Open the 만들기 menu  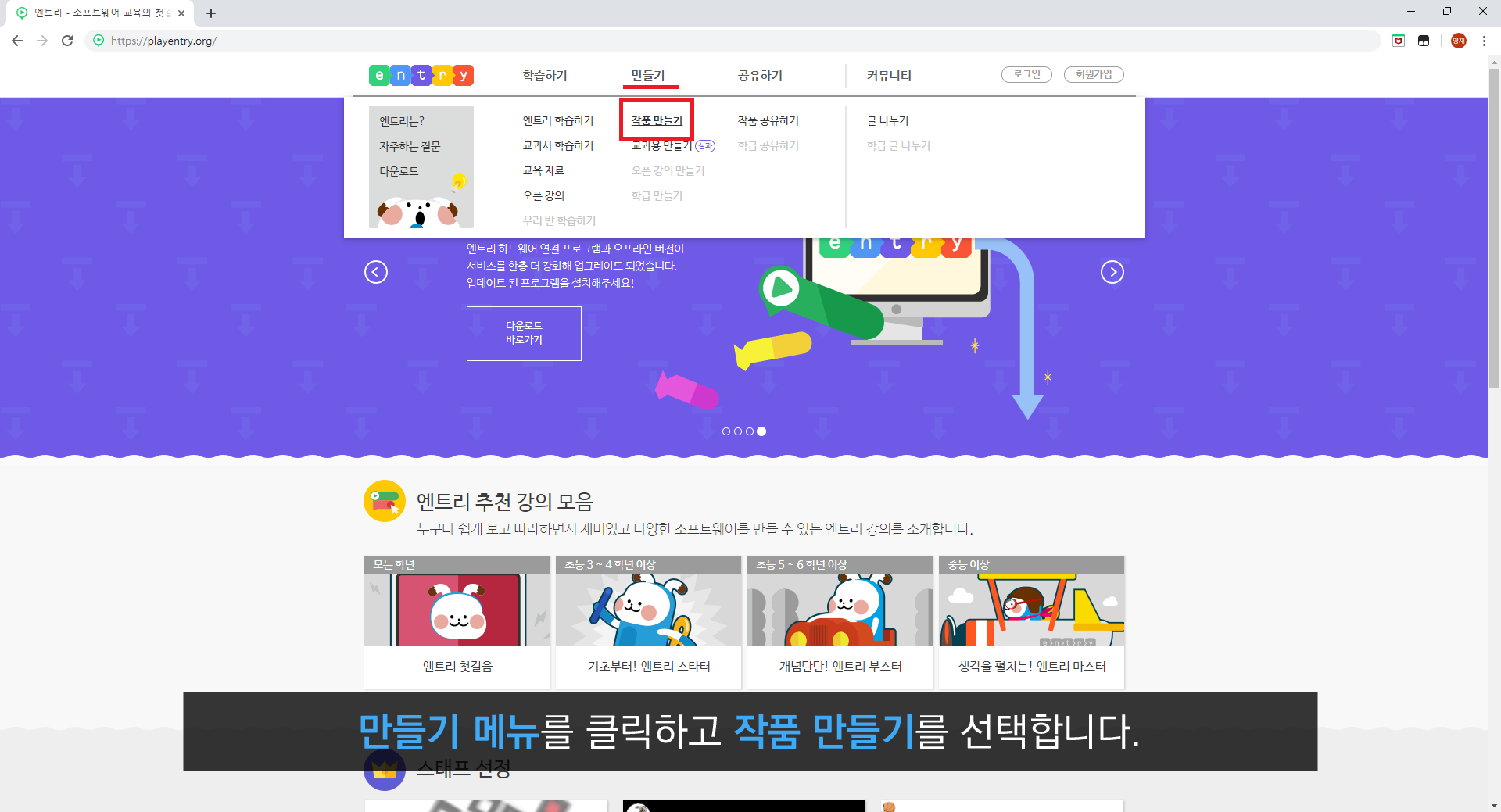coord(648,76)
